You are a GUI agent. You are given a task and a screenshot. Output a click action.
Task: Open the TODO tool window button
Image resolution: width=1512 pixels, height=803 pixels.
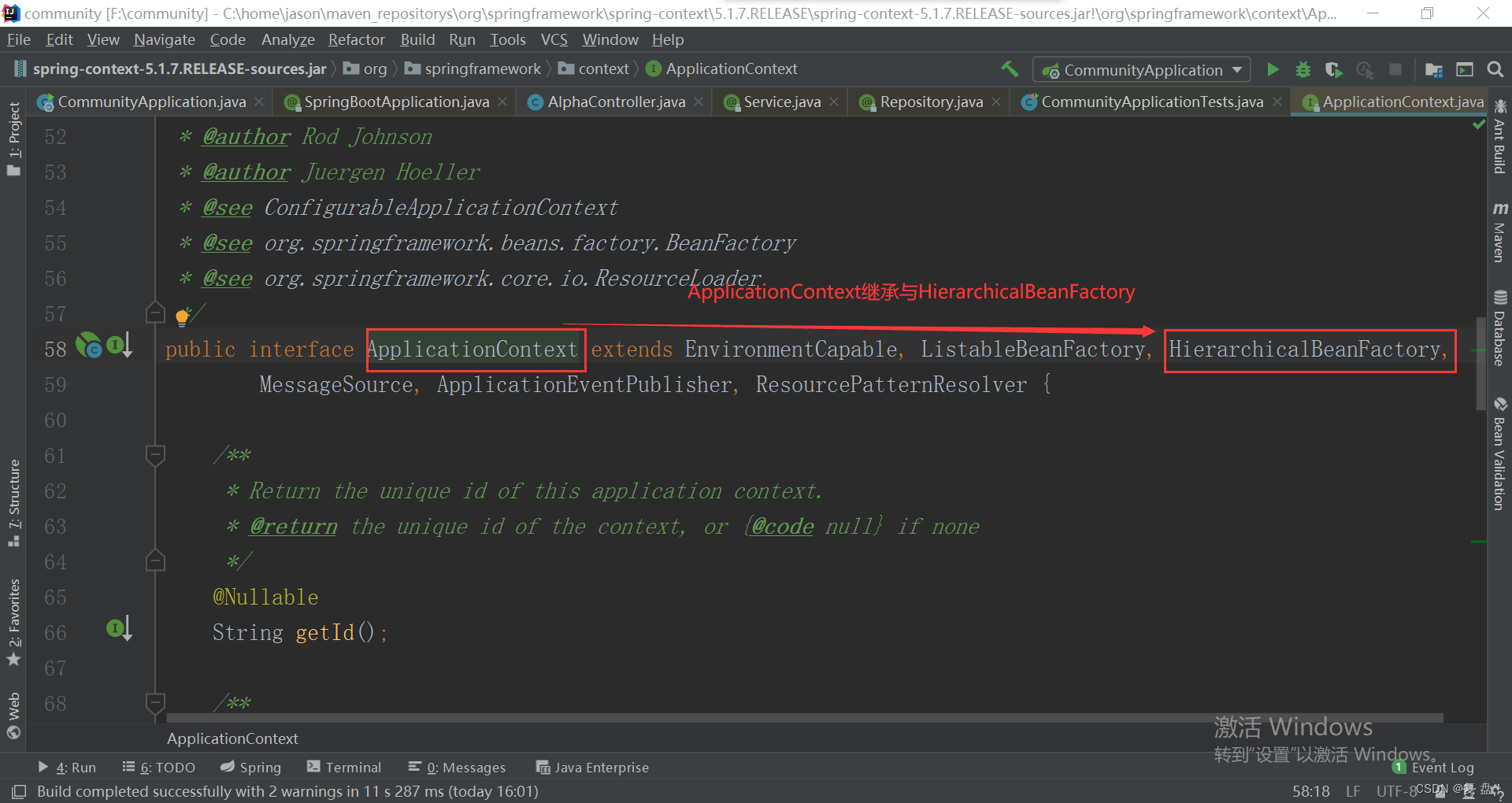tap(159, 768)
